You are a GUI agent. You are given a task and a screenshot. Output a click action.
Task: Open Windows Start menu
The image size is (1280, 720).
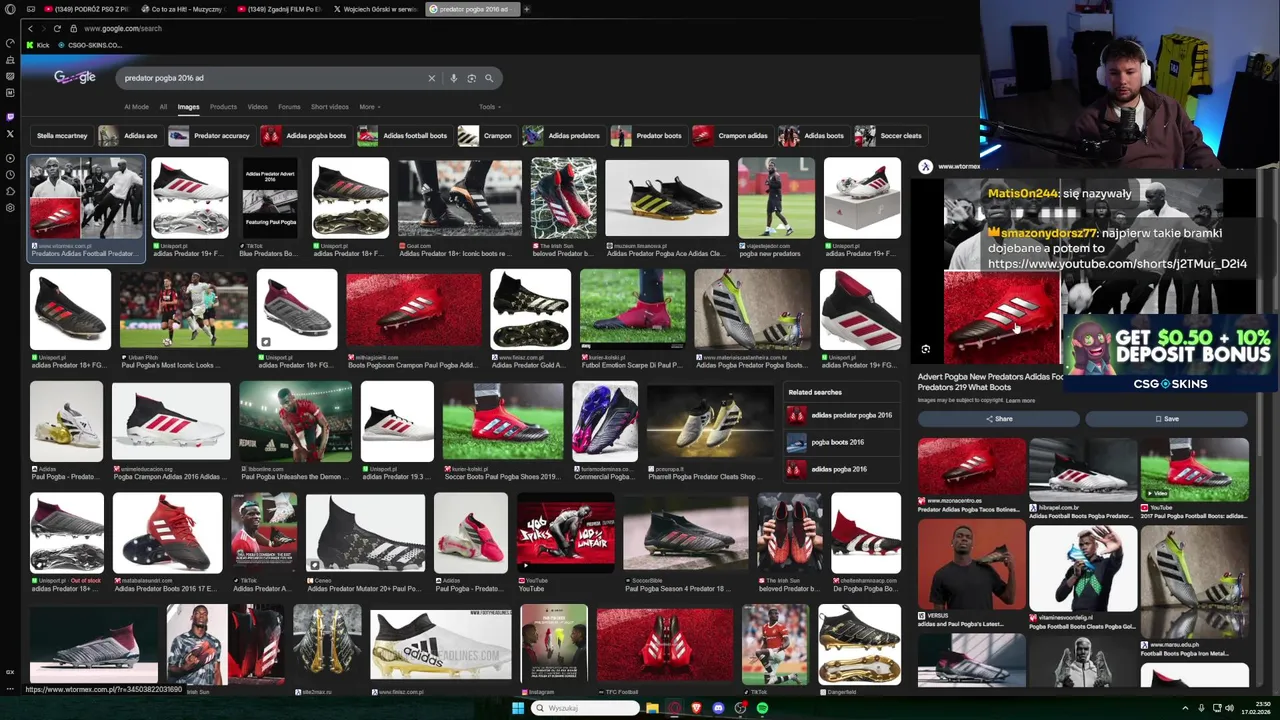pos(518,708)
